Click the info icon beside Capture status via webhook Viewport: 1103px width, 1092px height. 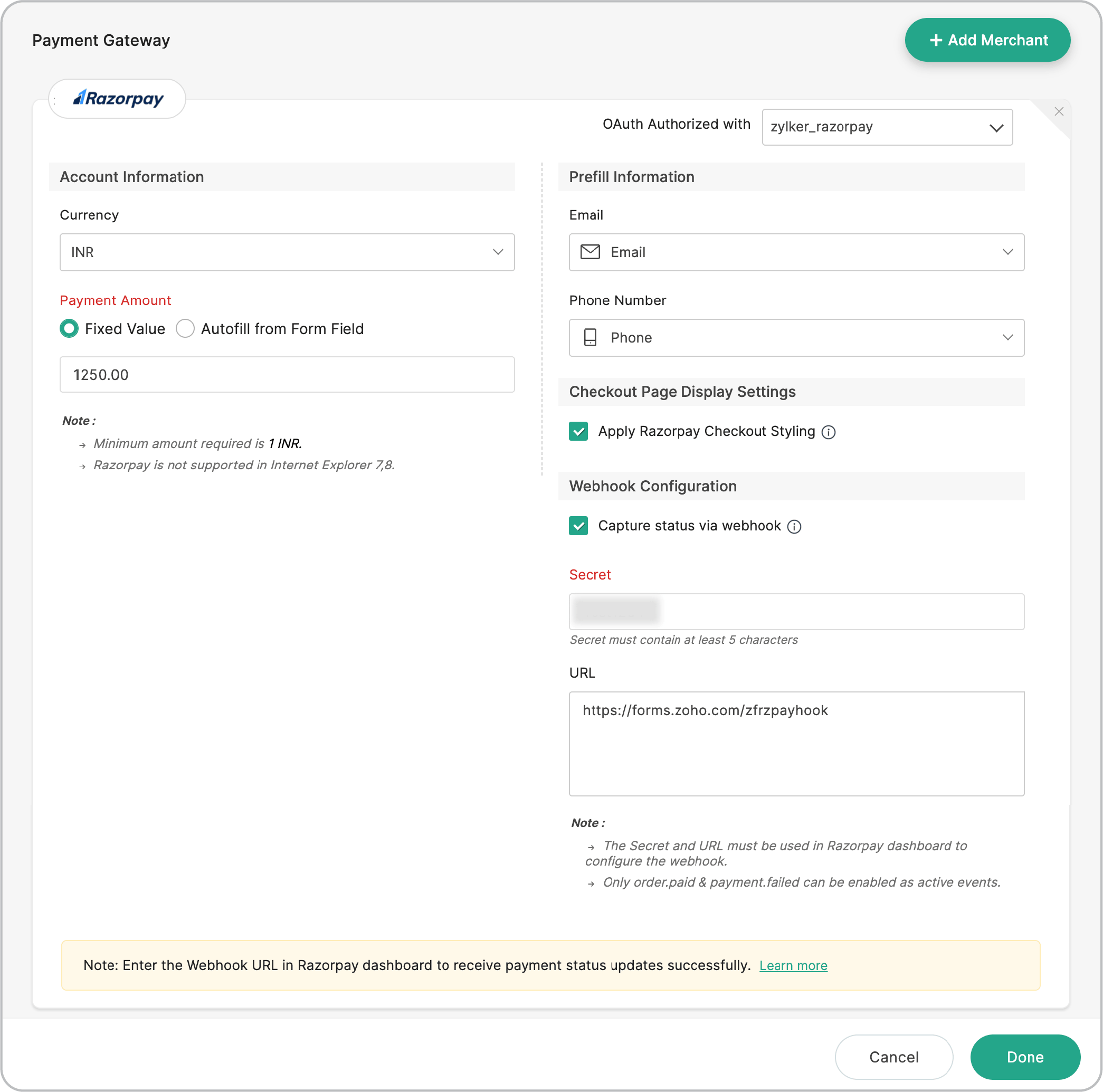(795, 526)
